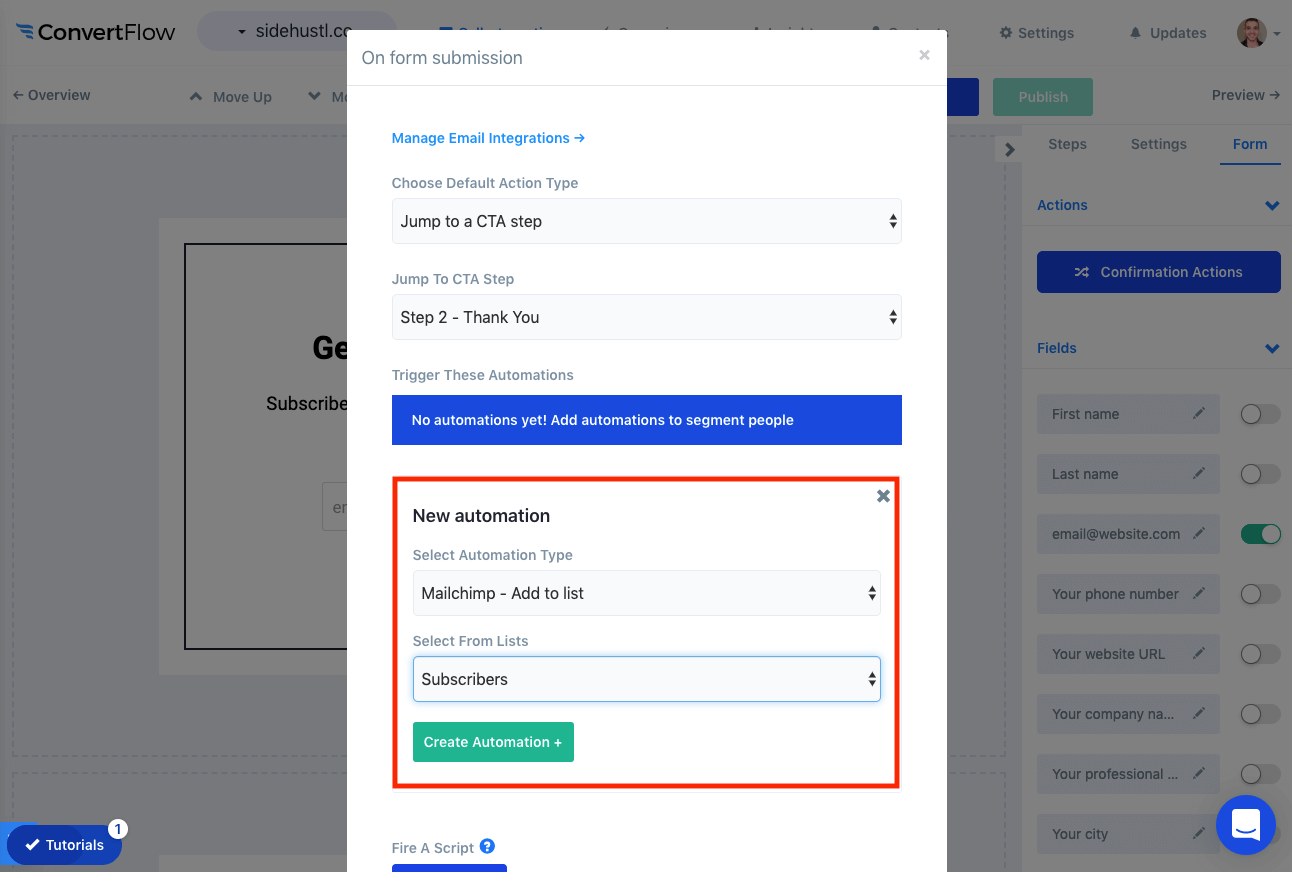Edit the email@website.com field label
The image size is (1292, 872).
1199,534
